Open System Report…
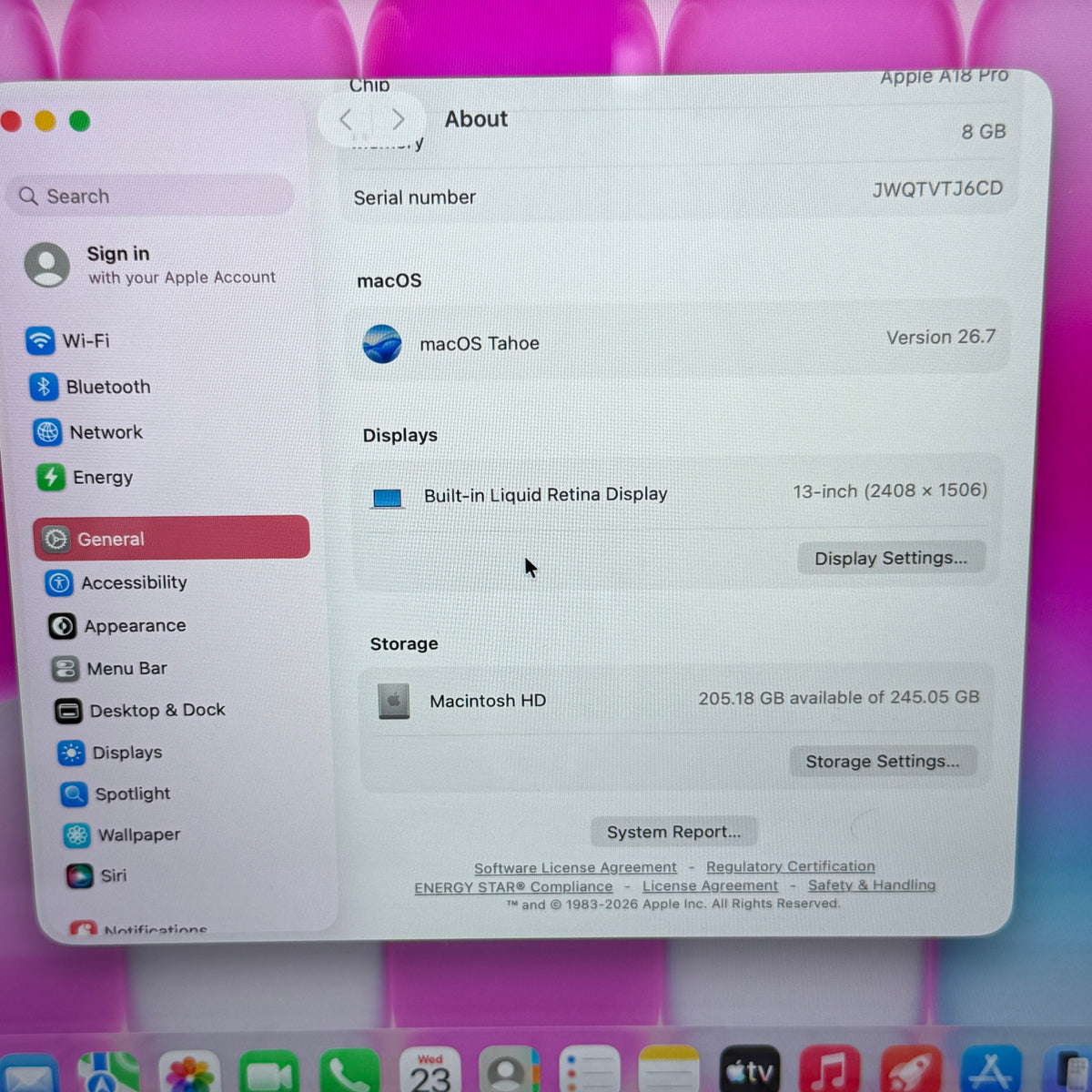 pyautogui.click(x=673, y=832)
